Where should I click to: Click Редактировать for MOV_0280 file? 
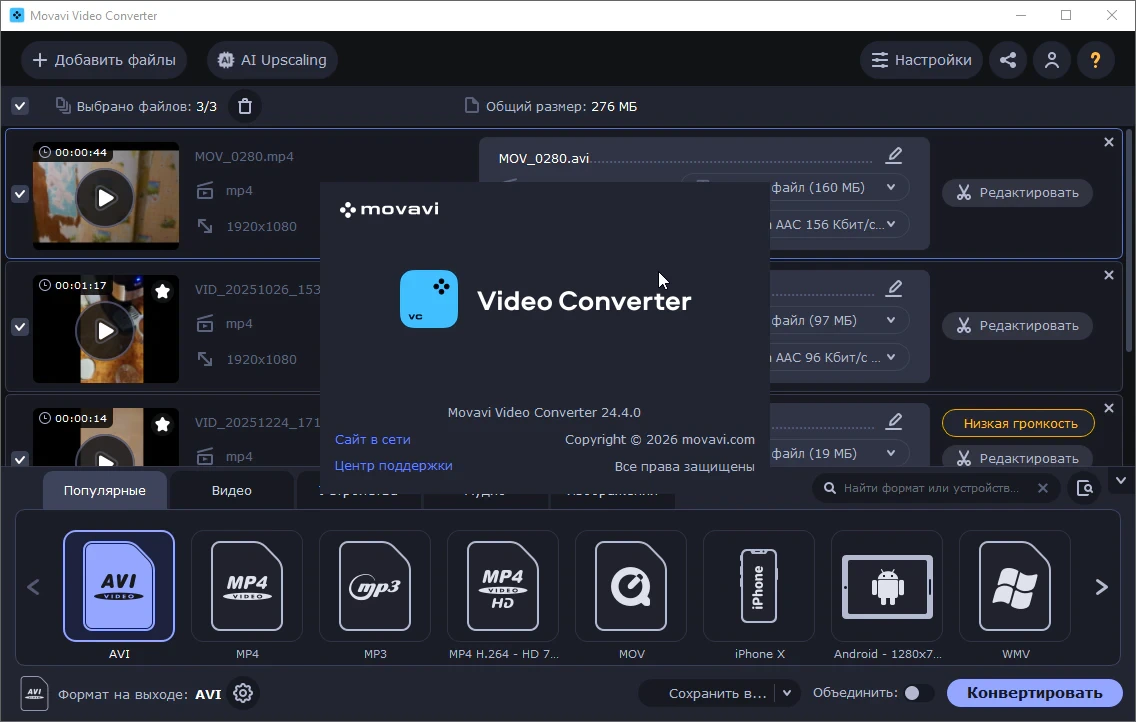tap(1017, 193)
